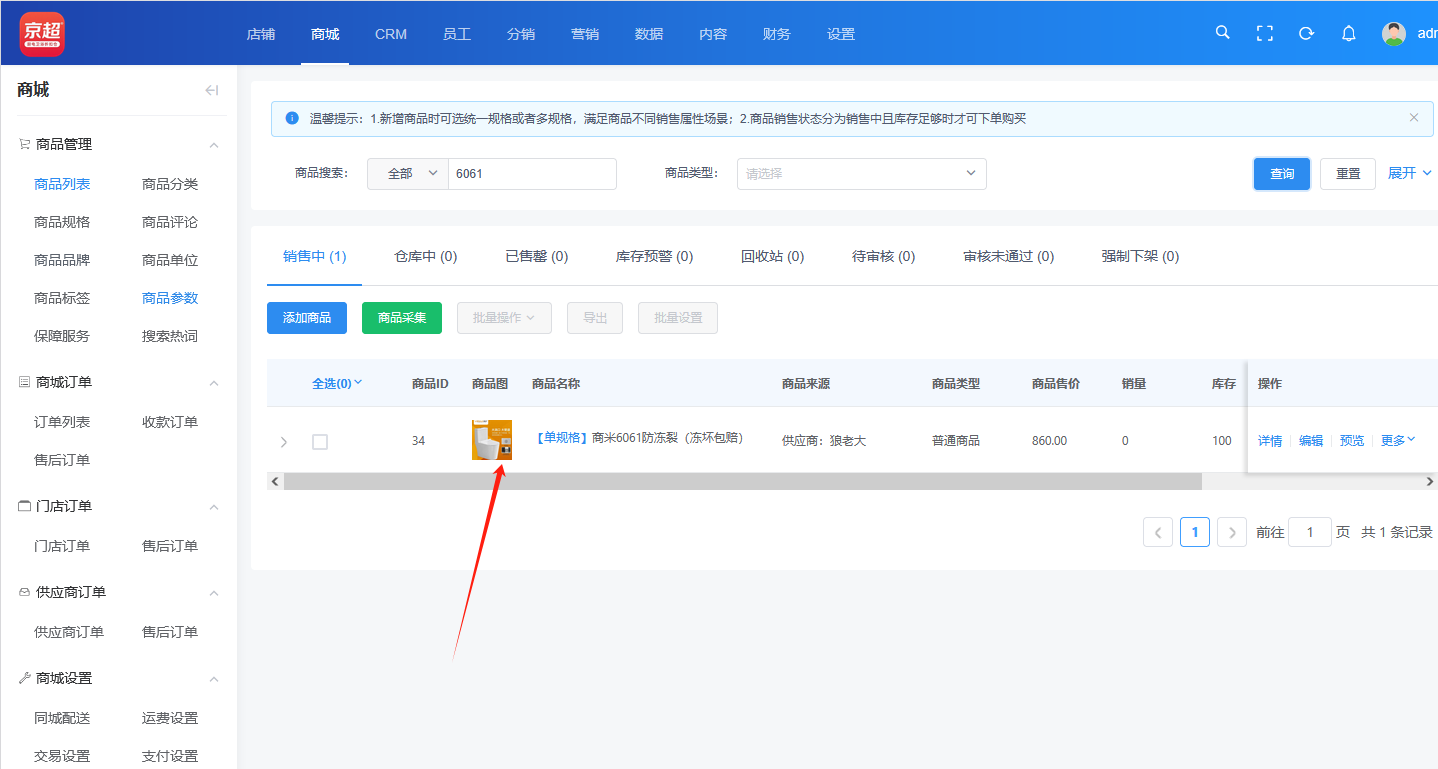Click the 前往 page number input
This screenshot has height=769, width=1438.
1310,532
